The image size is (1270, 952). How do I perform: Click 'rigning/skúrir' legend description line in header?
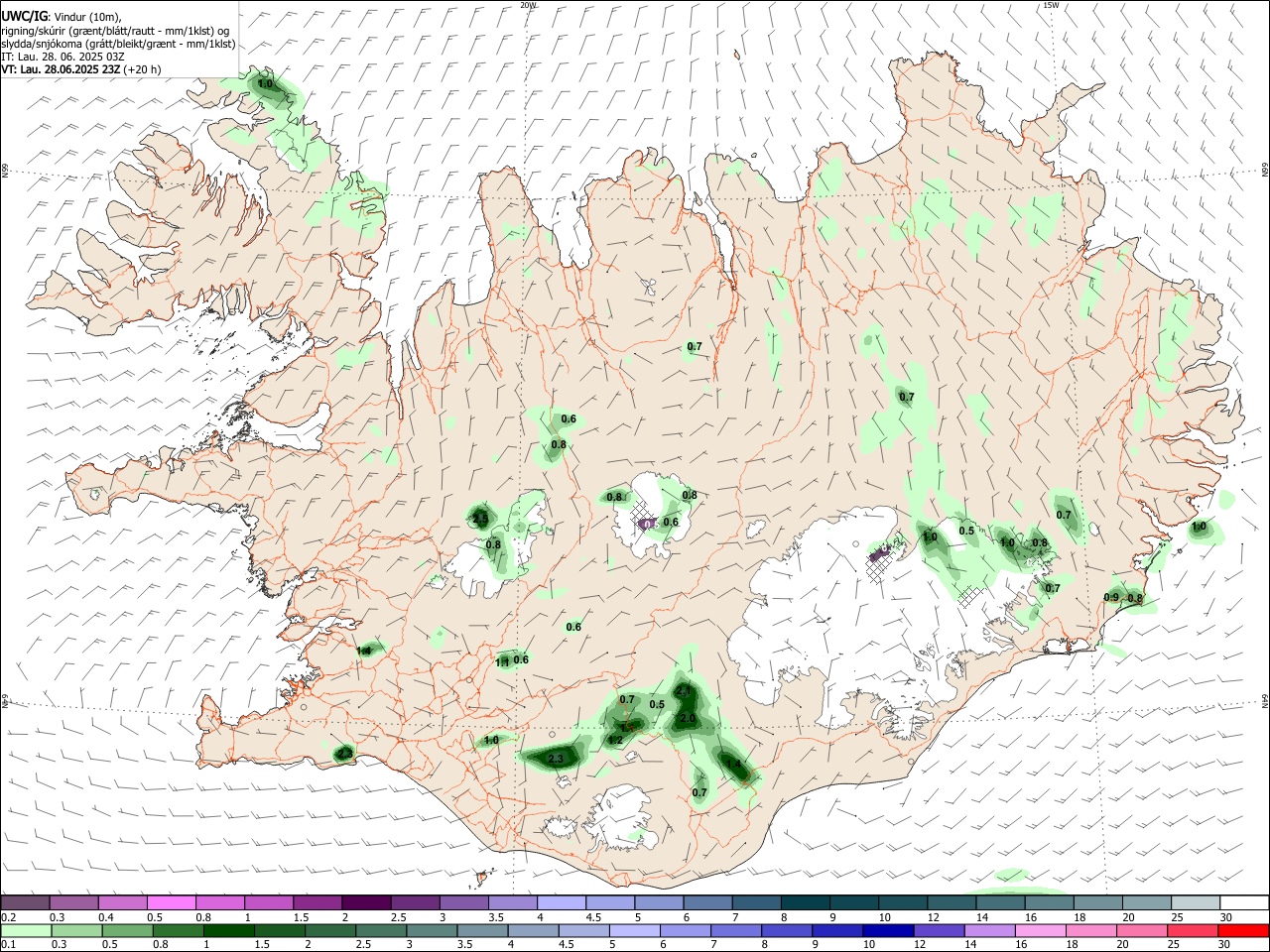(x=116, y=30)
